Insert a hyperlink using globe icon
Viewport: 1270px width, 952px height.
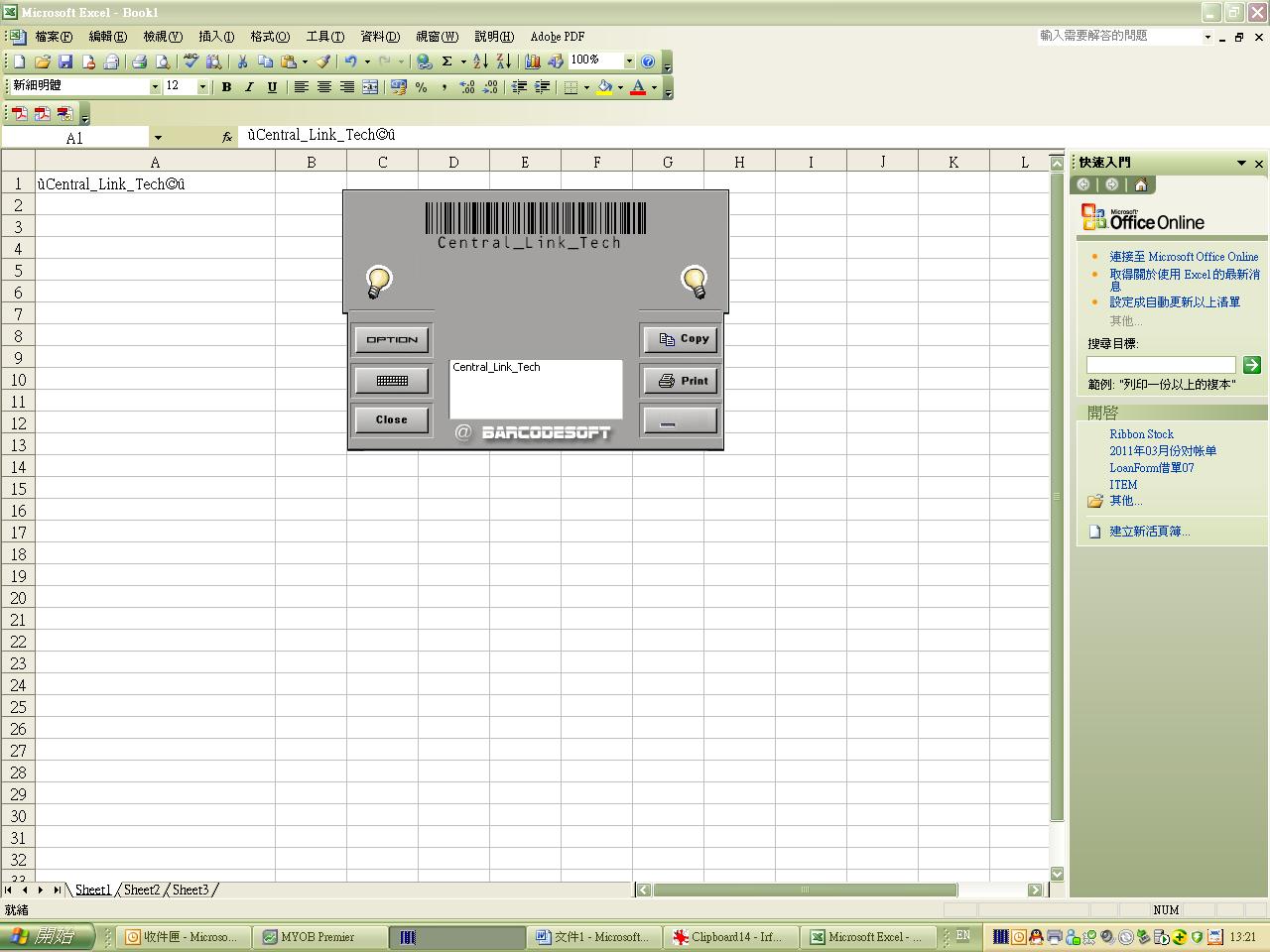(x=424, y=61)
